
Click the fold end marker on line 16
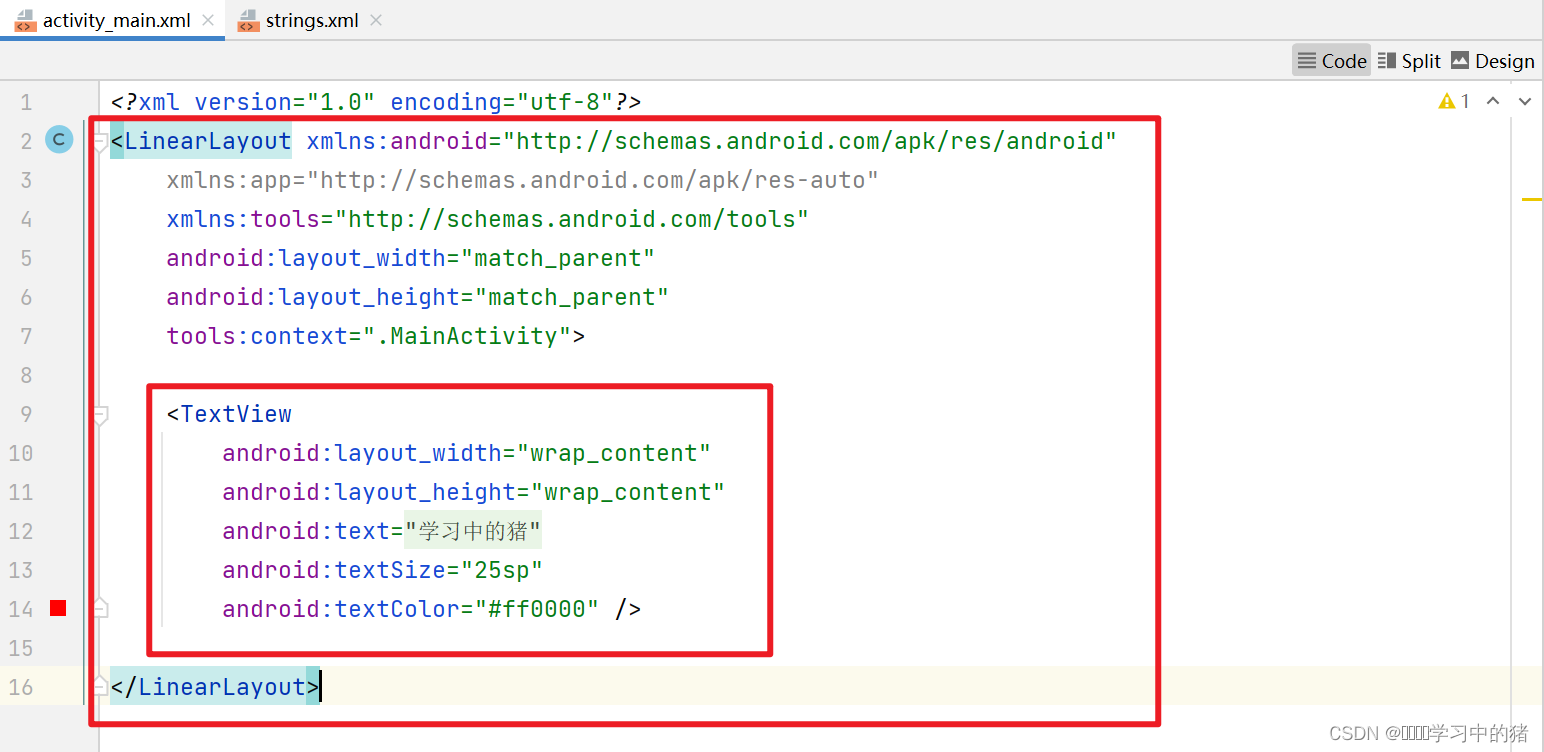click(x=99, y=685)
